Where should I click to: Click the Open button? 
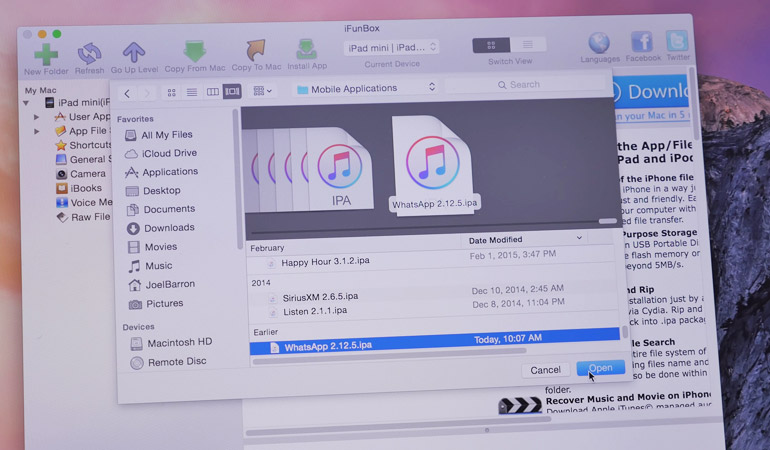pyautogui.click(x=600, y=368)
